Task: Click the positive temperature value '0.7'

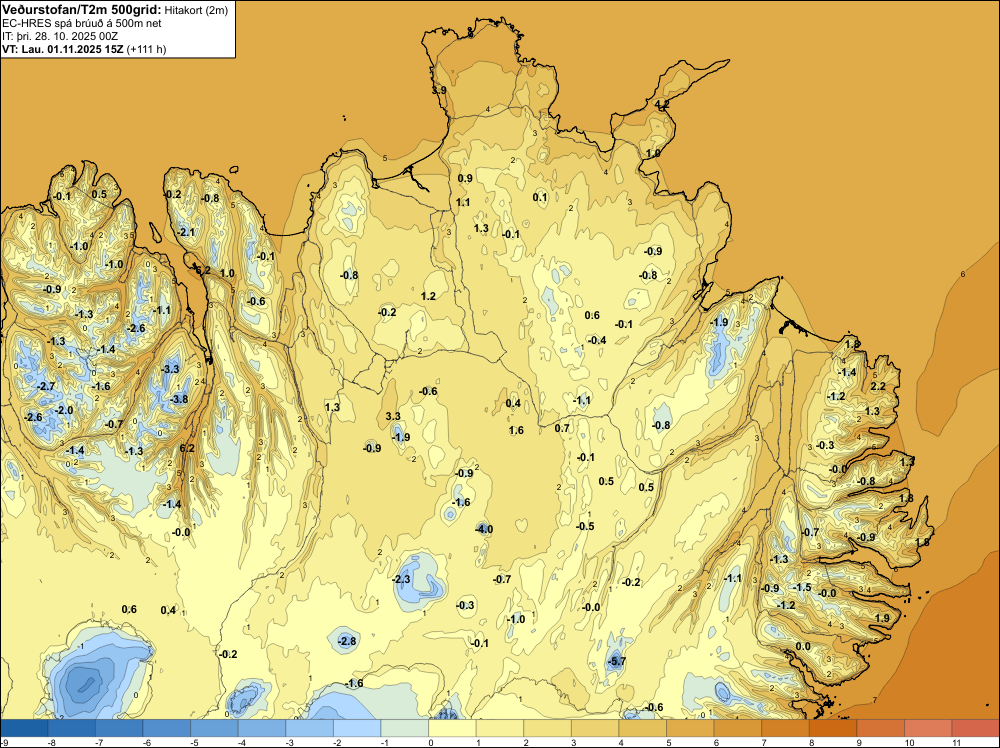Action: [562, 428]
